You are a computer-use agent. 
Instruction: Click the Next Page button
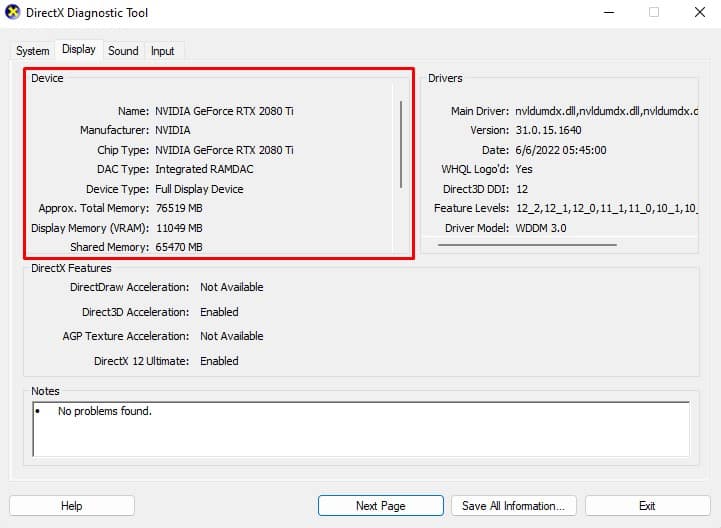pyautogui.click(x=381, y=505)
